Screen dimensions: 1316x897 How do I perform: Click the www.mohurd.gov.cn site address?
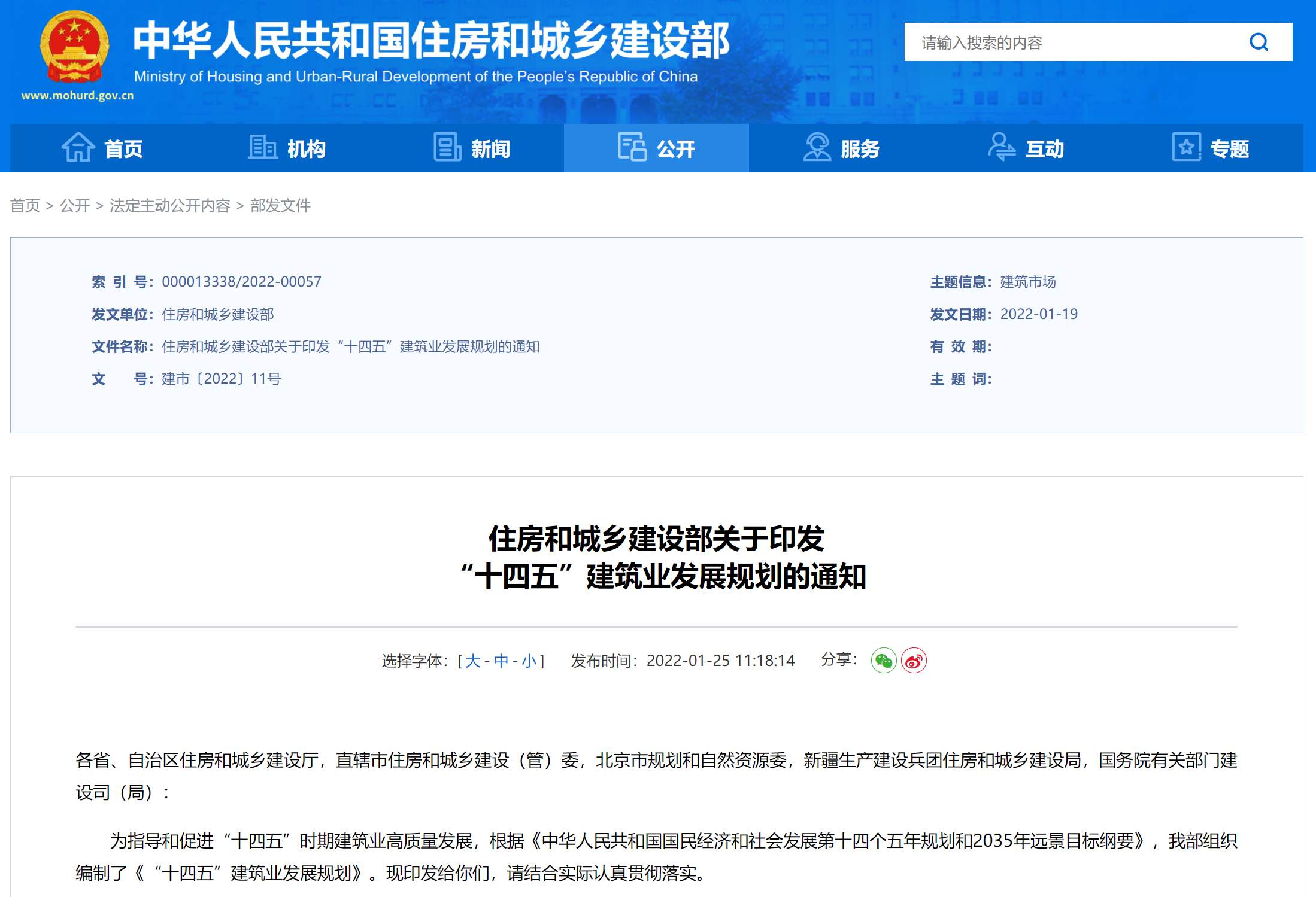coord(77,95)
